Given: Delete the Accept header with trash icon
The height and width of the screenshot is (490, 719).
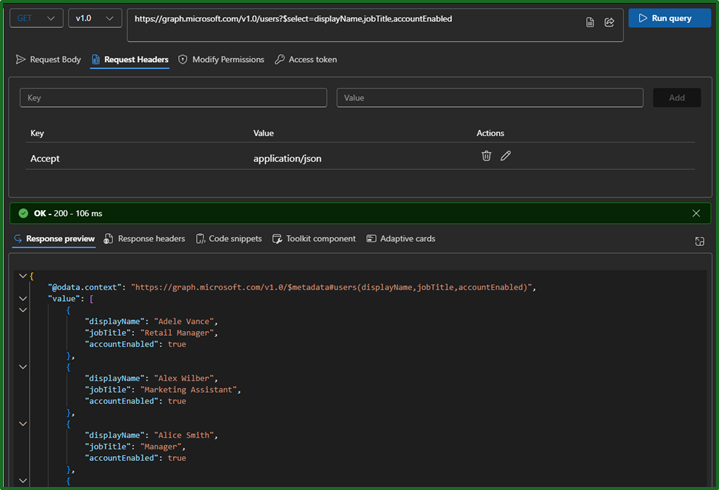Looking at the screenshot, I should tap(486, 156).
